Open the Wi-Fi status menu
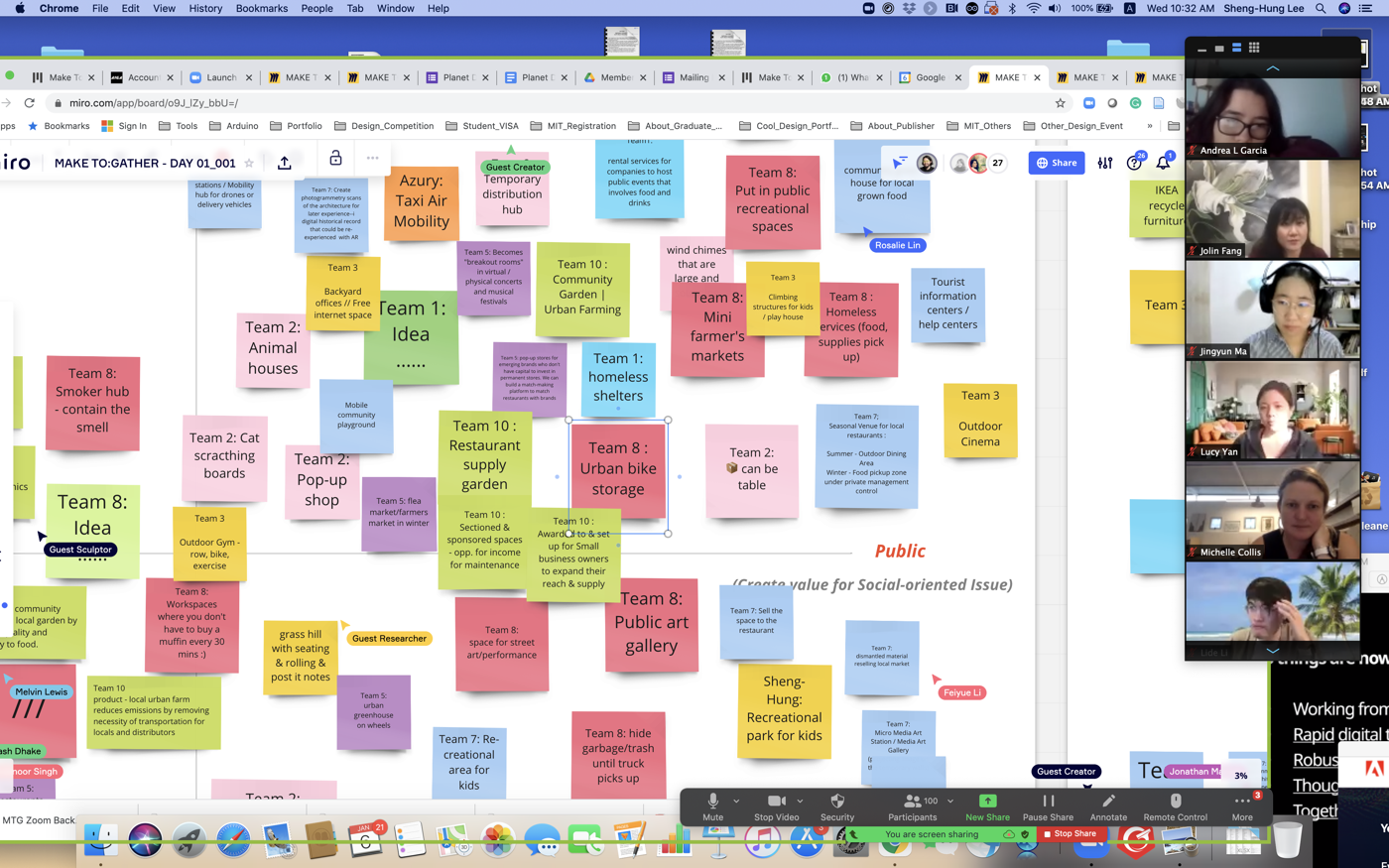 (x=1033, y=8)
